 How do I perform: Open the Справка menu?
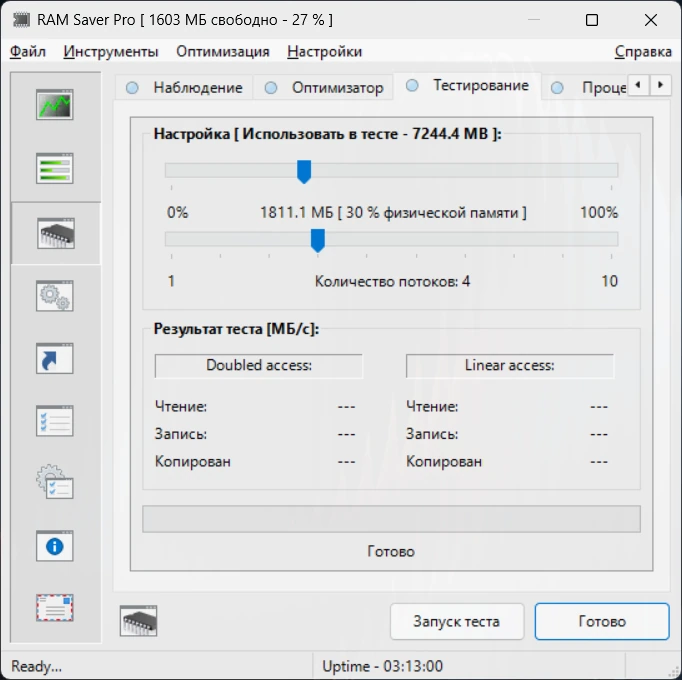point(643,51)
